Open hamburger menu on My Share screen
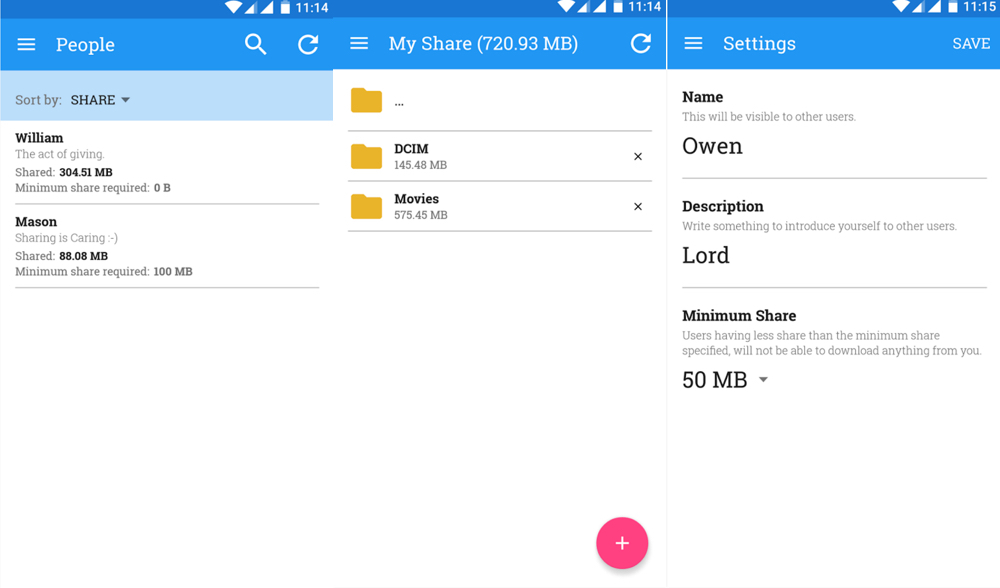The width and height of the screenshot is (1000, 588). (360, 44)
